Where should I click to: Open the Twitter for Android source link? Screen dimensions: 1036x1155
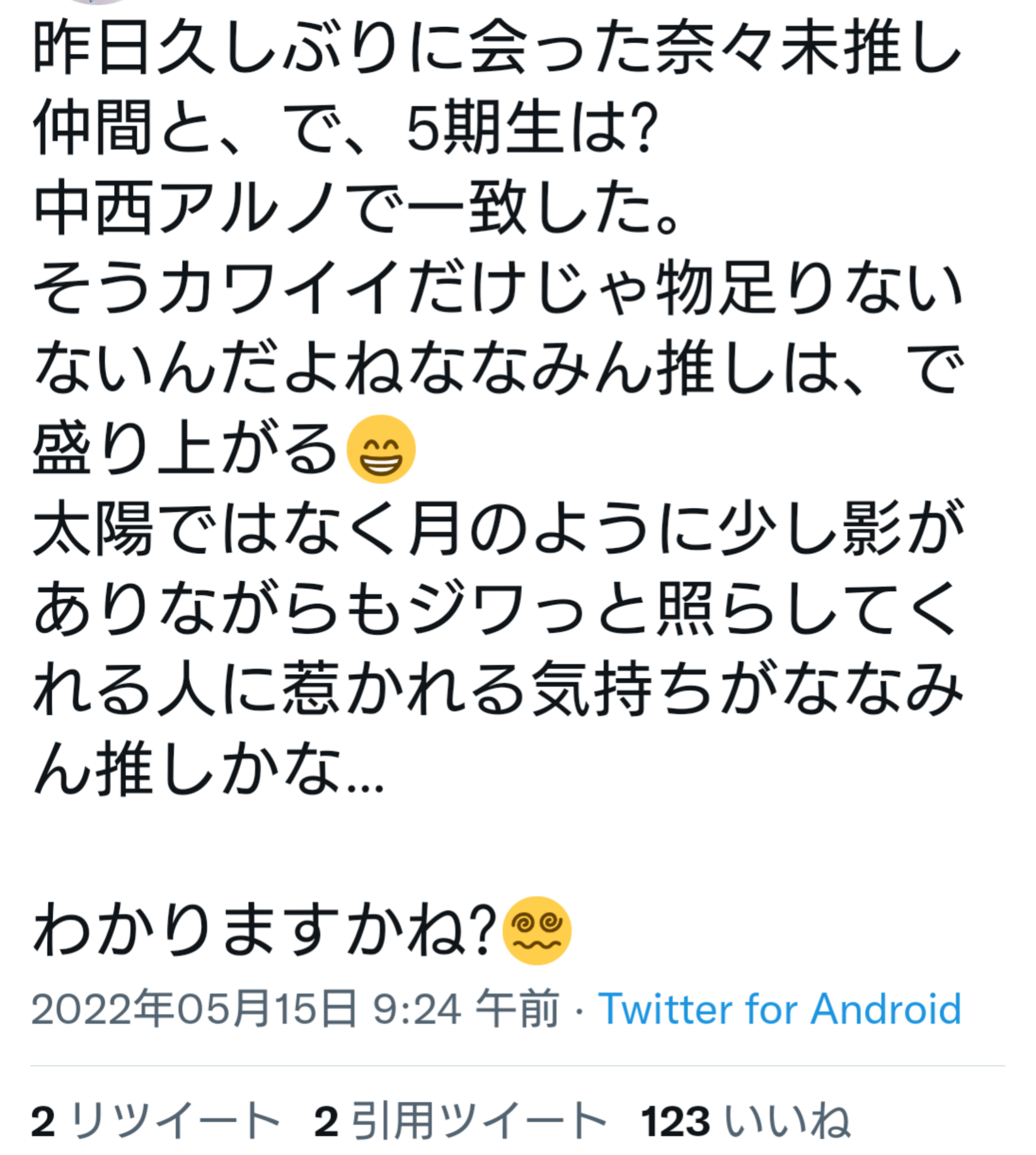780,1009
